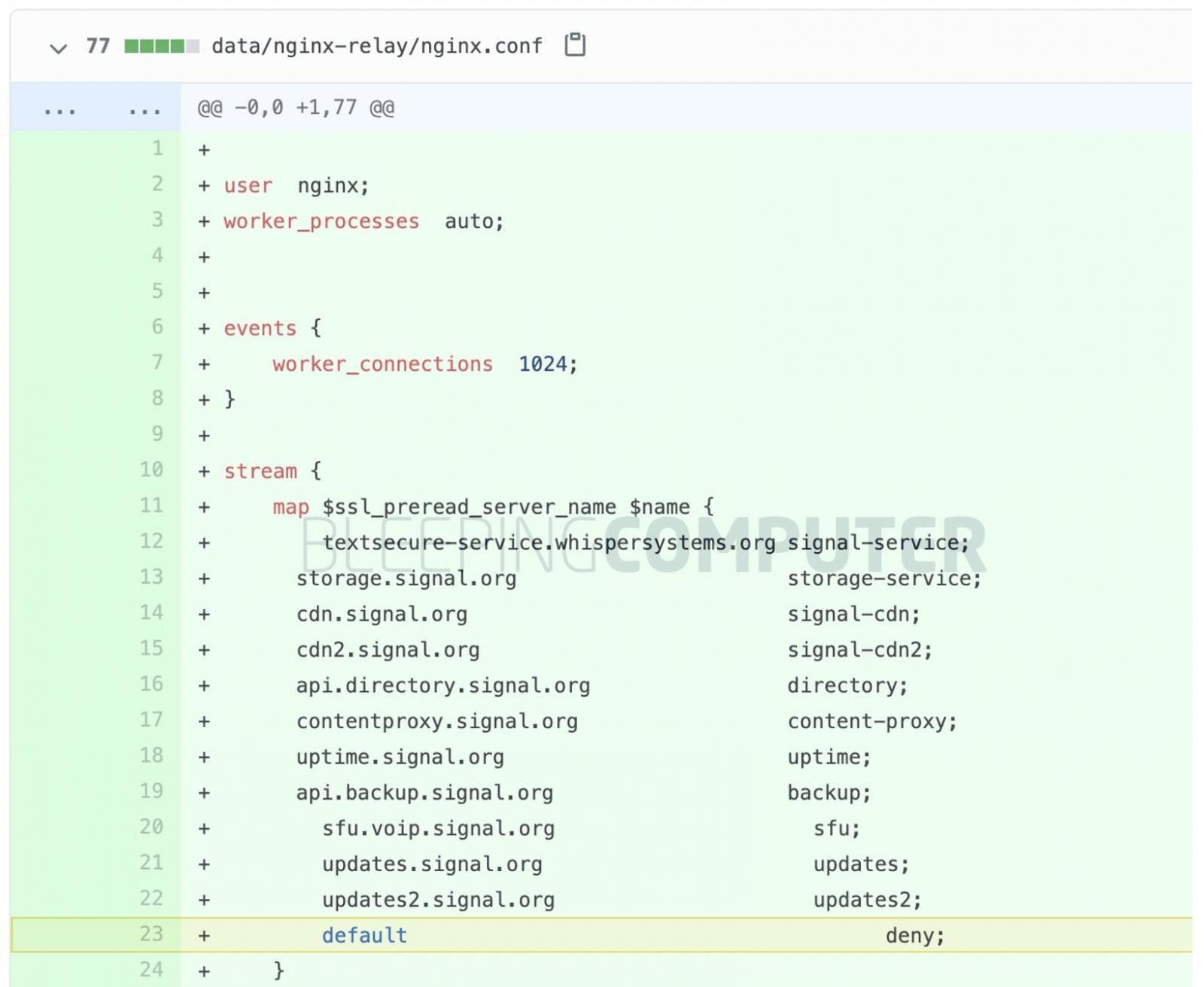The height and width of the screenshot is (987, 1204).
Task: Click 'signal-cdn2;' value
Action: click(x=859, y=650)
